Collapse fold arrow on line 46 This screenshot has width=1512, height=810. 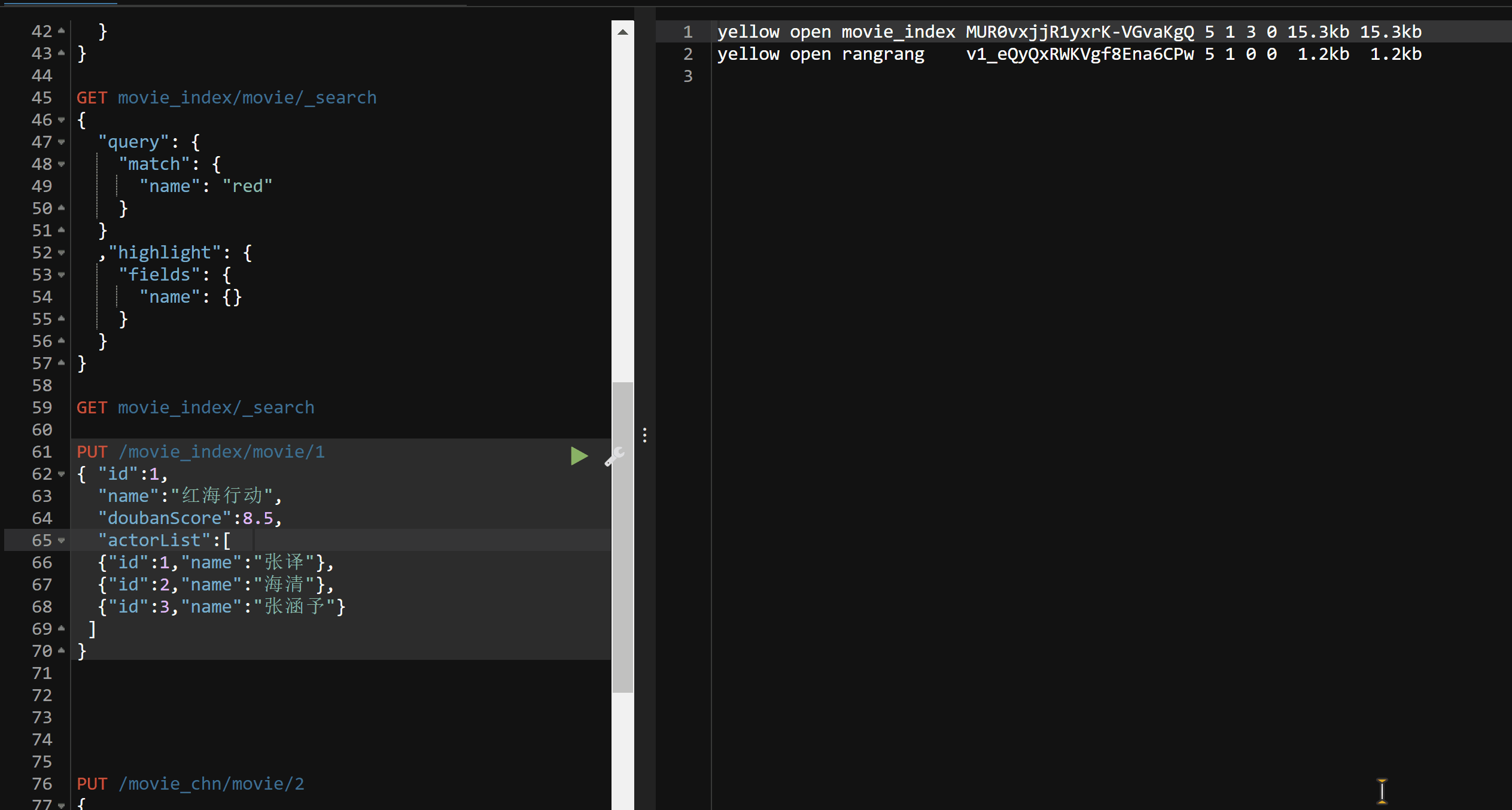62,120
